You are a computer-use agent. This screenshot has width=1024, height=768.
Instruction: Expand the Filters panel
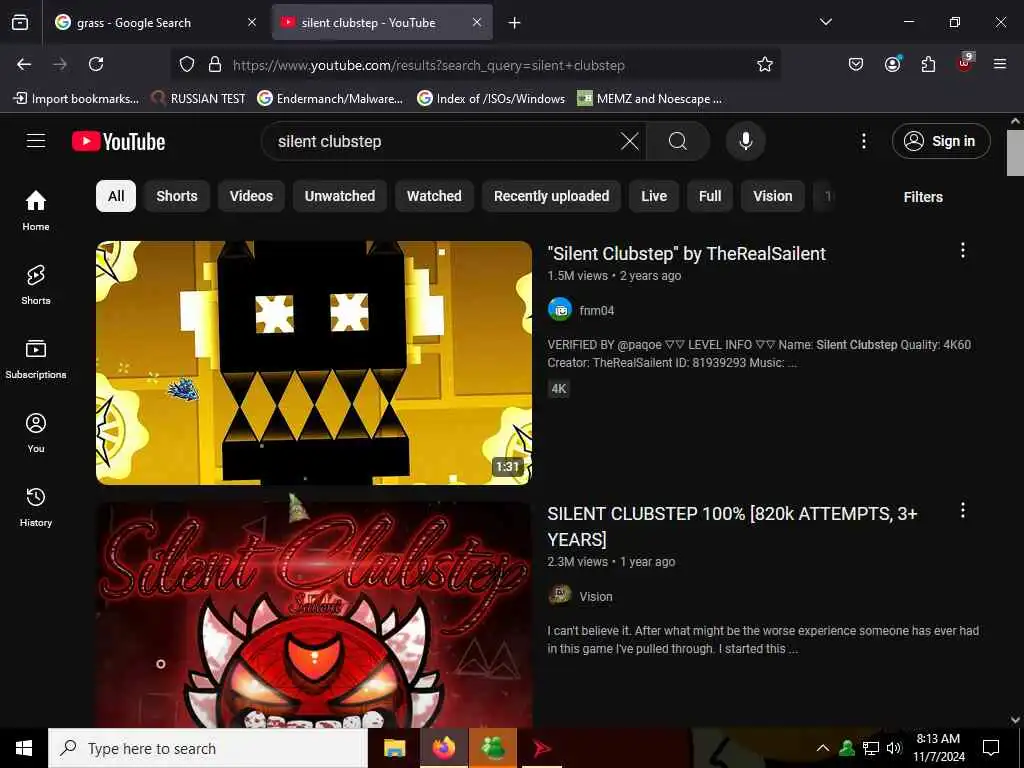point(923,197)
